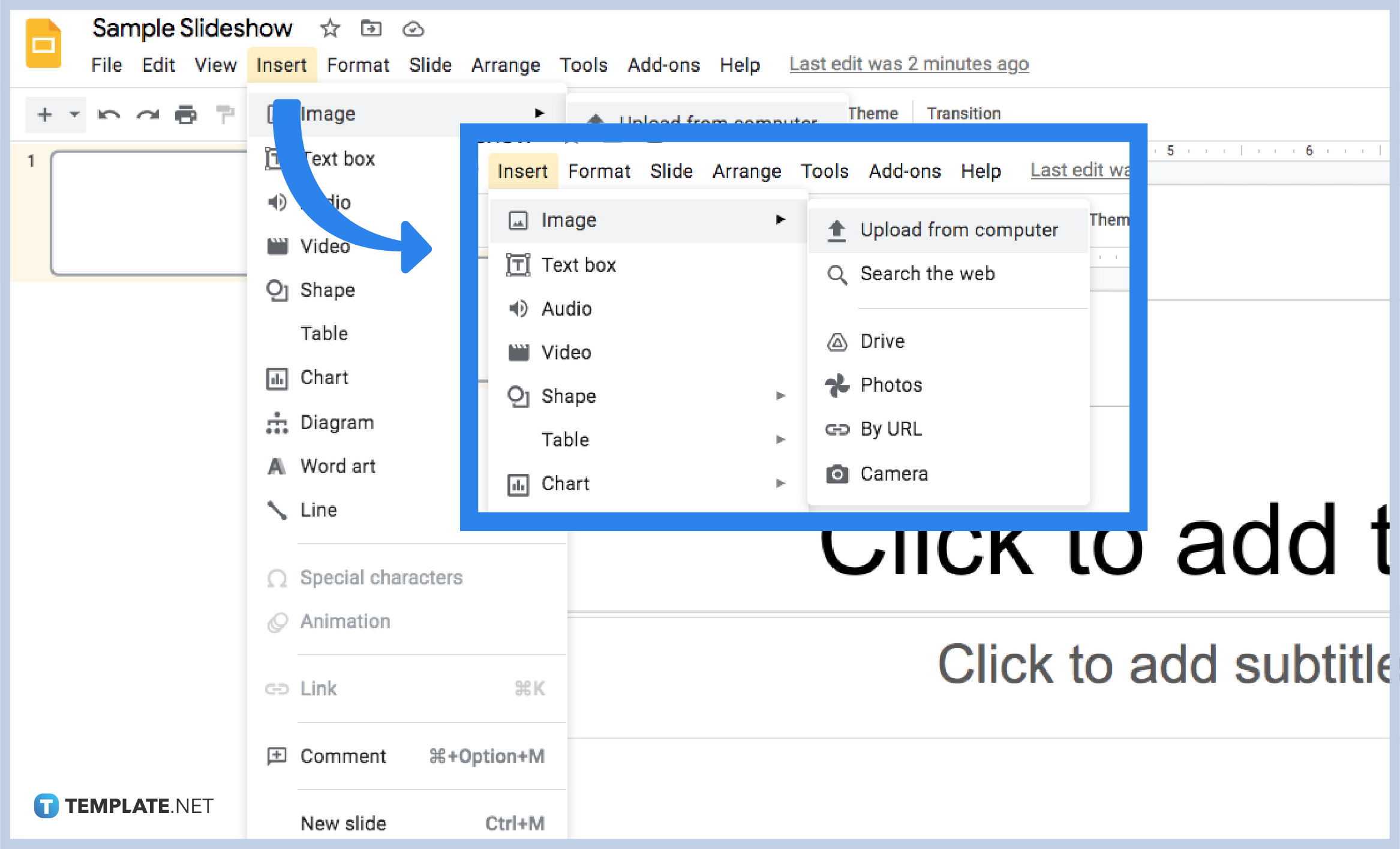Image resolution: width=1400 pixels, height=849 pixels.
Task: Select the Camera option to insert image
Action: [893, 473]
